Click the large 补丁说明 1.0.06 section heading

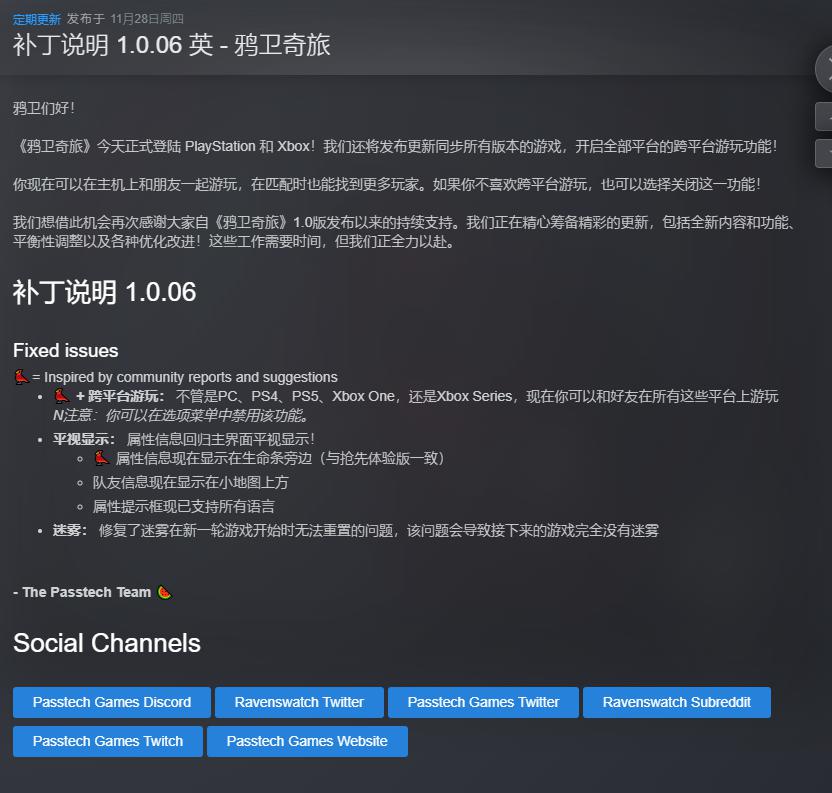[x=105, y=292]
